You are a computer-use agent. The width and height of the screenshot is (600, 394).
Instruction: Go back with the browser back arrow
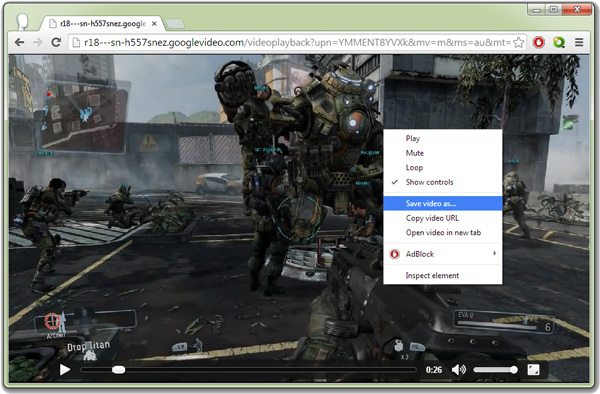20,42
